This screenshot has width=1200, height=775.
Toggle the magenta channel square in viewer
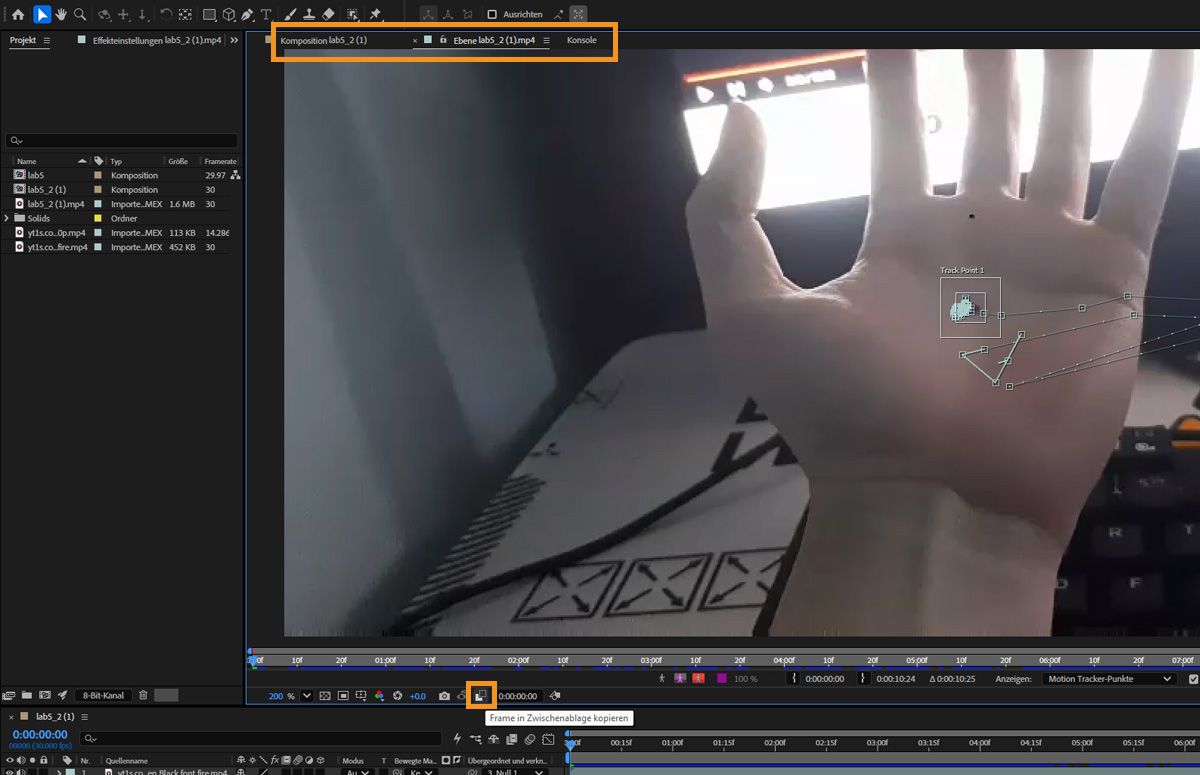pos(722,678)
